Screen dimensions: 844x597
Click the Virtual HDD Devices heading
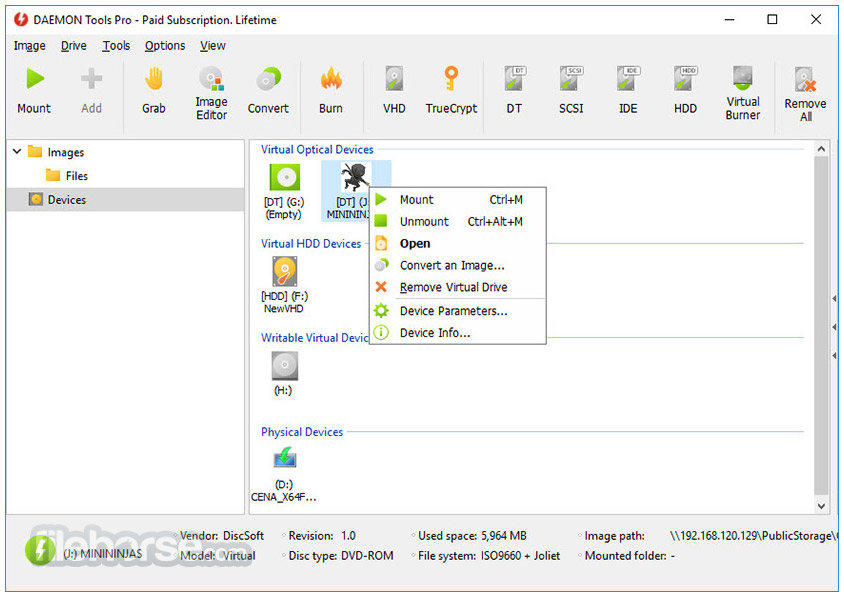click(x=311, y=243)
